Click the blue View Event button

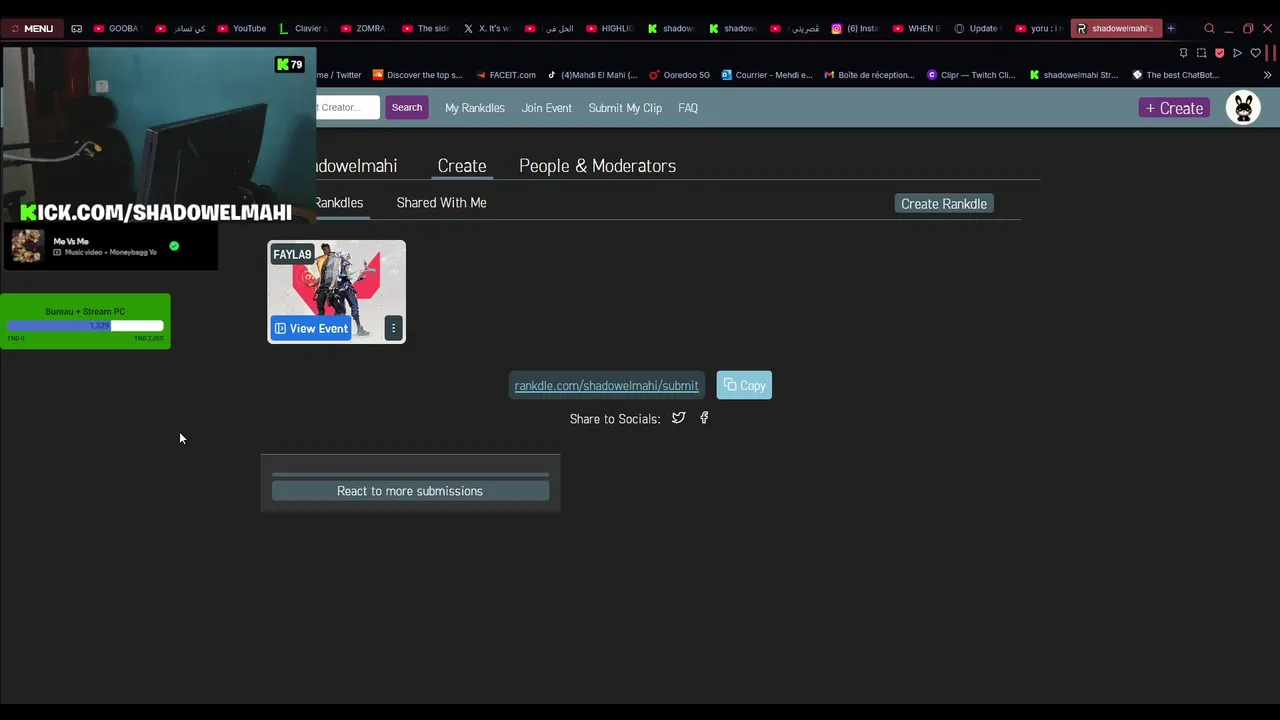[311, 328]
